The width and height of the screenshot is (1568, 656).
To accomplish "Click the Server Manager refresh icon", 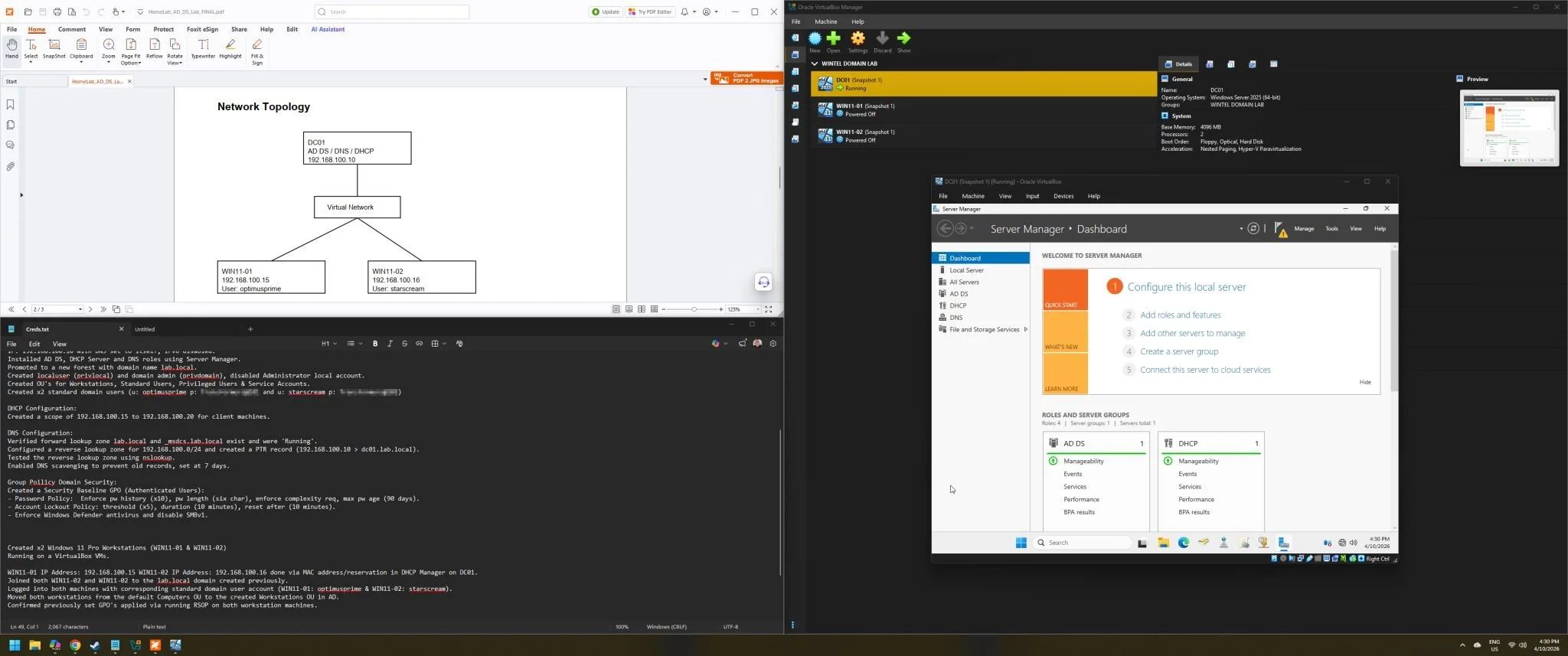I will point(1253,228).
